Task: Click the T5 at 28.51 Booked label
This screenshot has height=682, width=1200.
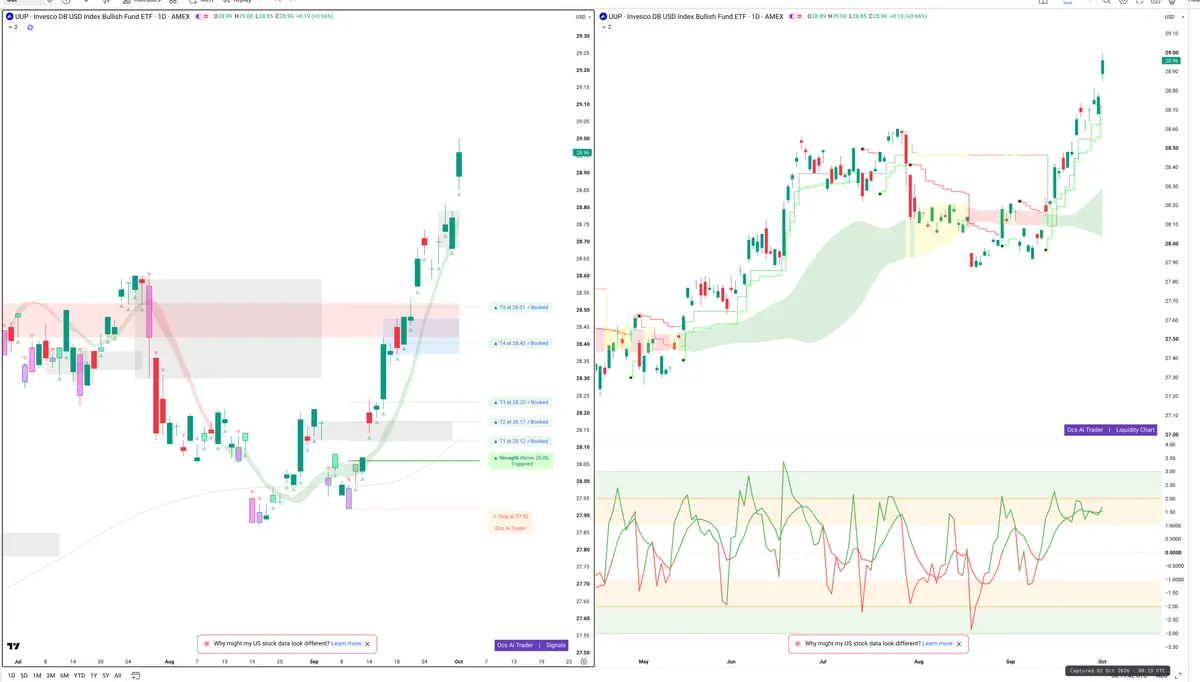Action: tap(521, 307)
